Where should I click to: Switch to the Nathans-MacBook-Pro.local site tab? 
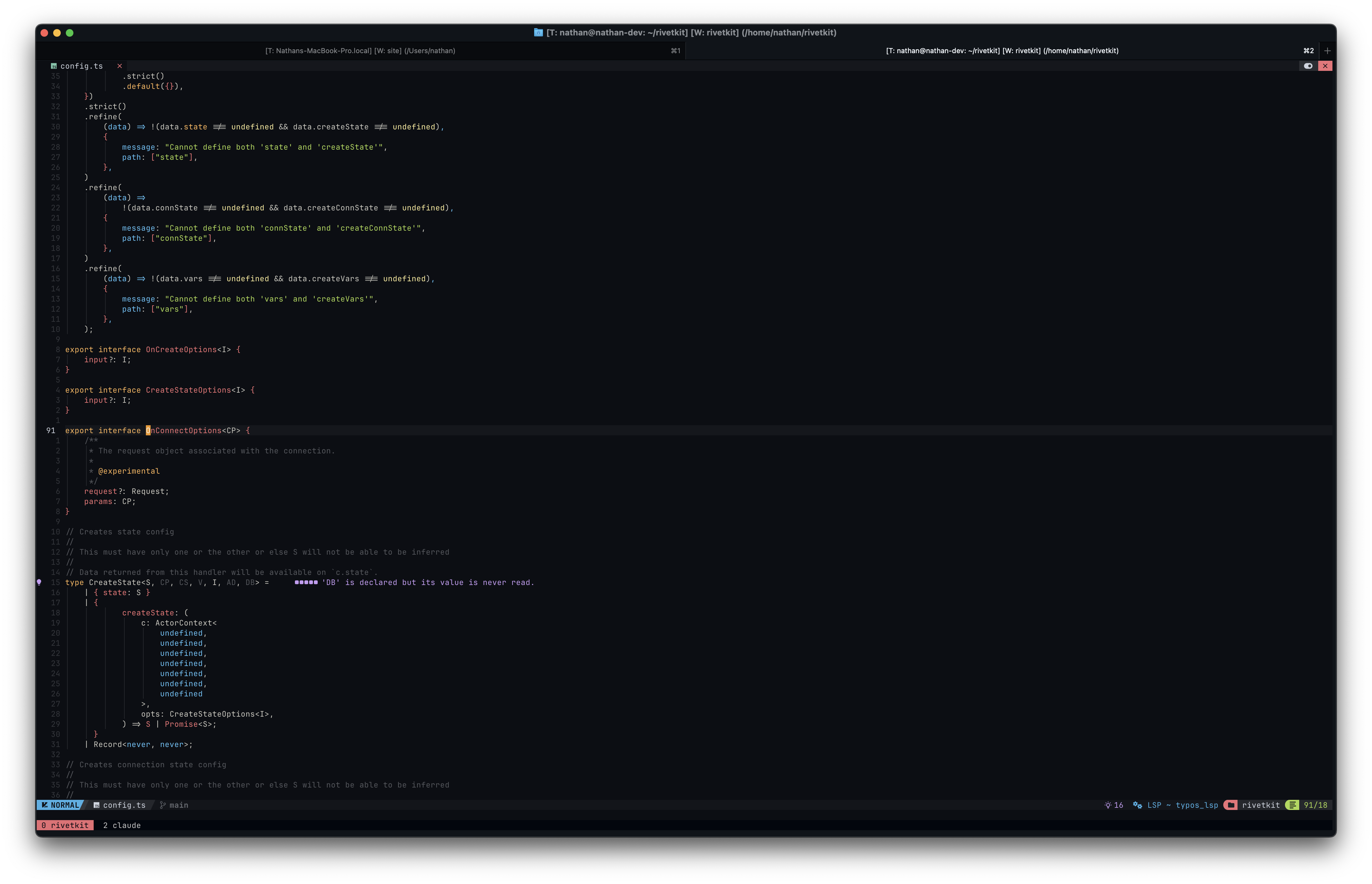tap(360, 51)
